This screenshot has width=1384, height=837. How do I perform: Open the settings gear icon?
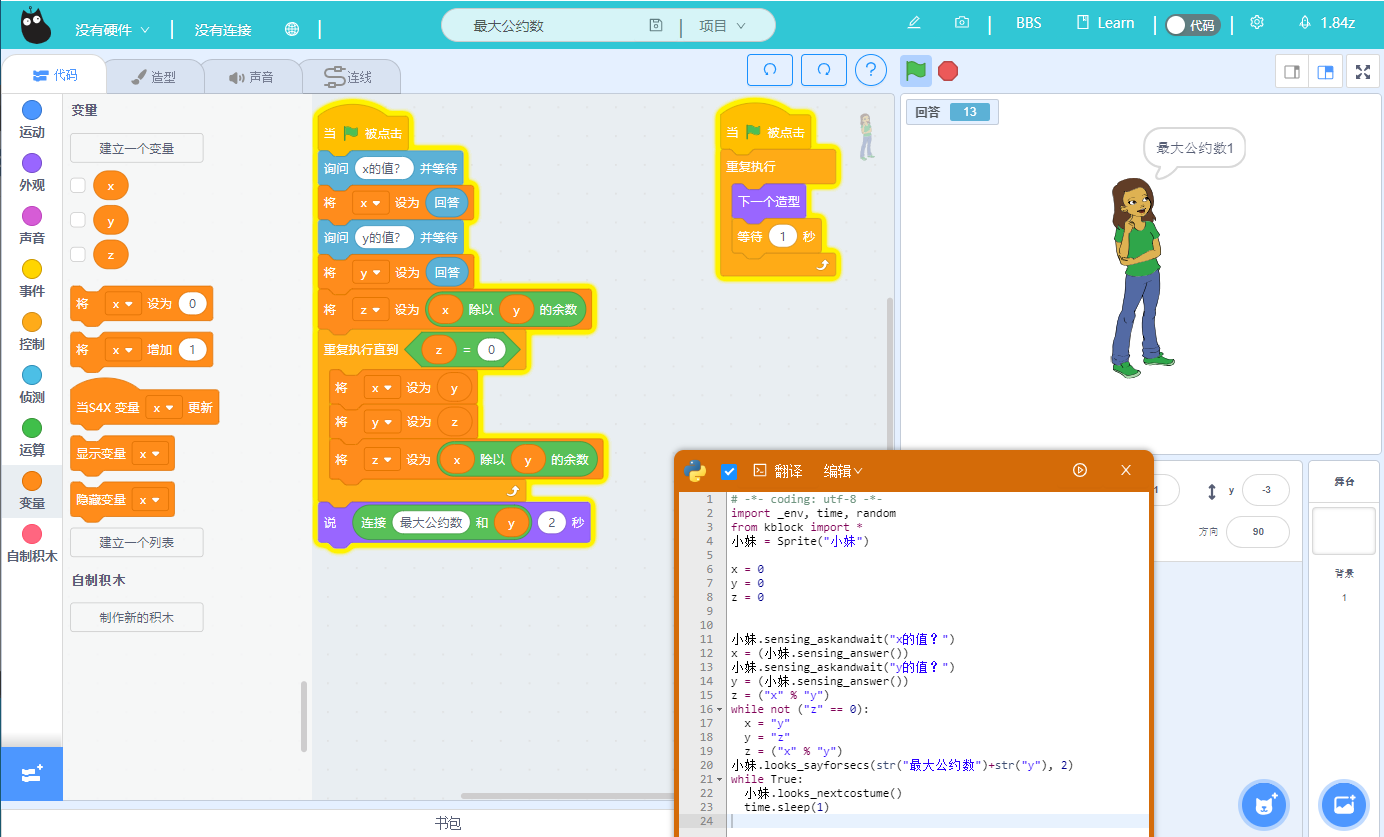[1257, 23]
